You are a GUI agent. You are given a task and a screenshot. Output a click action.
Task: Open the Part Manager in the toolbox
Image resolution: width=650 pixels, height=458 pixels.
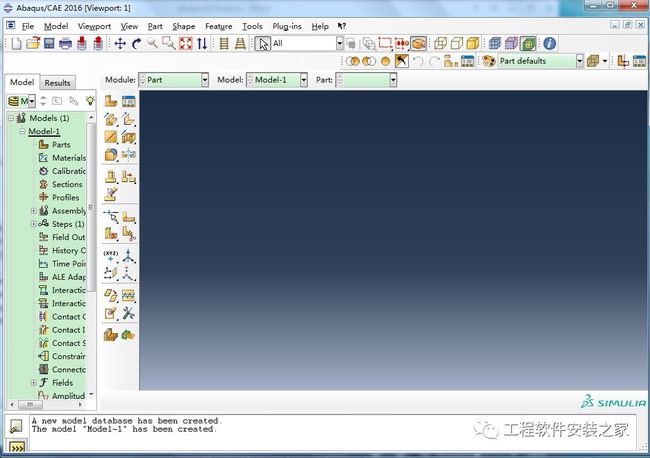129,101
